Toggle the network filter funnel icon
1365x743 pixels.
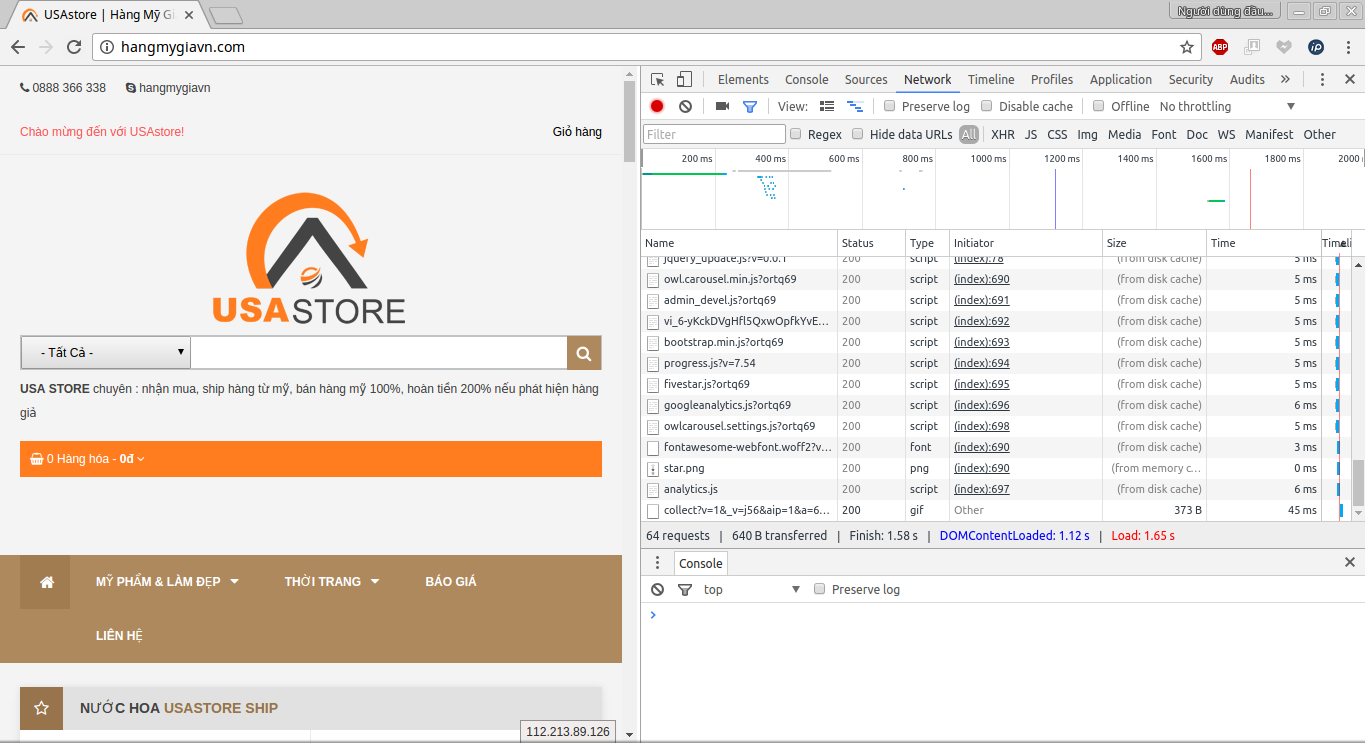[x=750, y=106]
